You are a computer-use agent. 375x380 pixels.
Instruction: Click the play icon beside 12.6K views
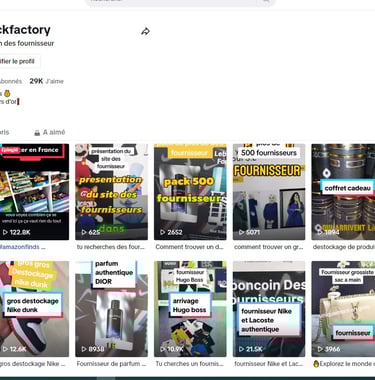5,349
